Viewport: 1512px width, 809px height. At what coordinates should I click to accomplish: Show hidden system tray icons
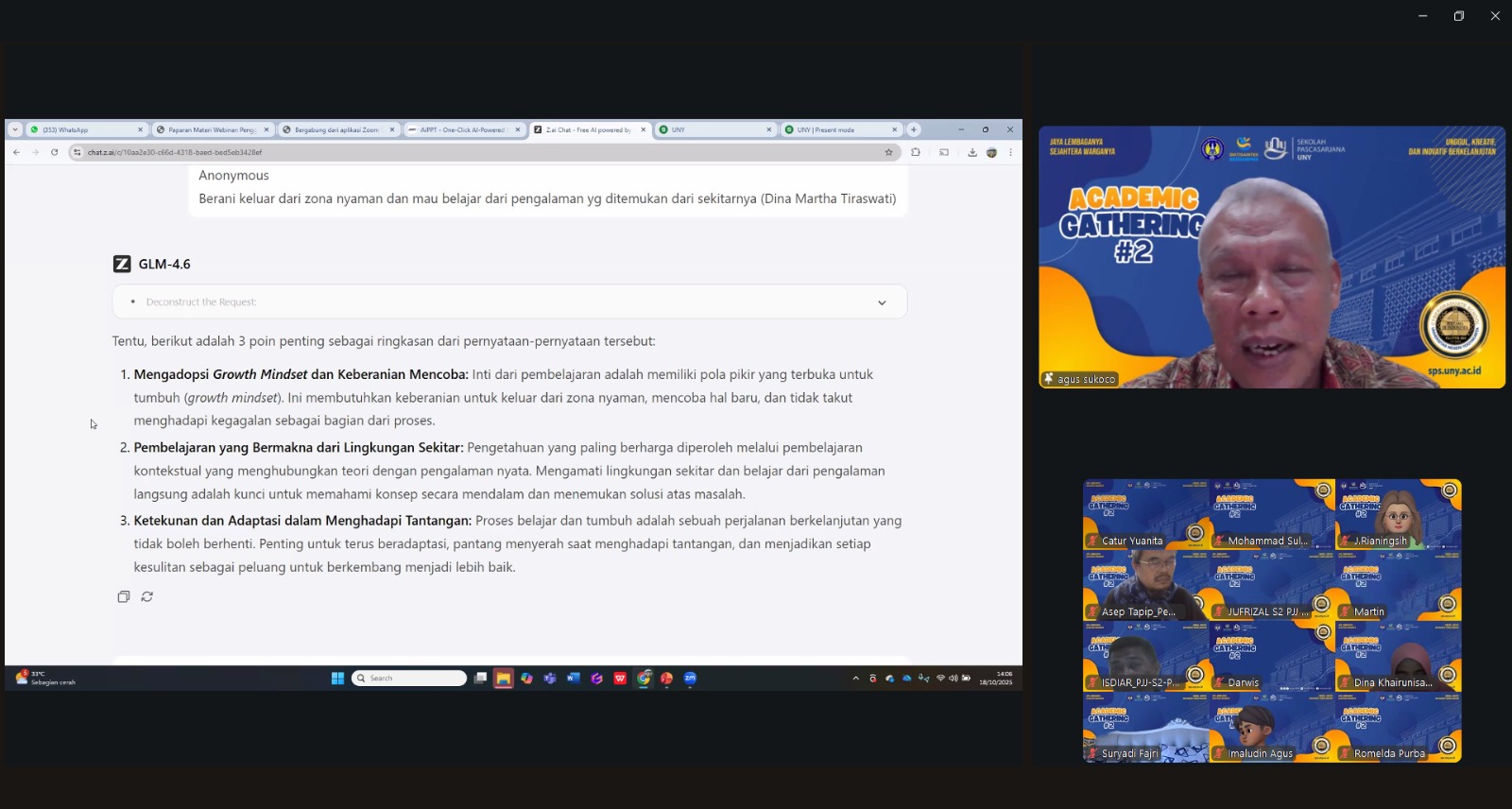tap(856, 678)
